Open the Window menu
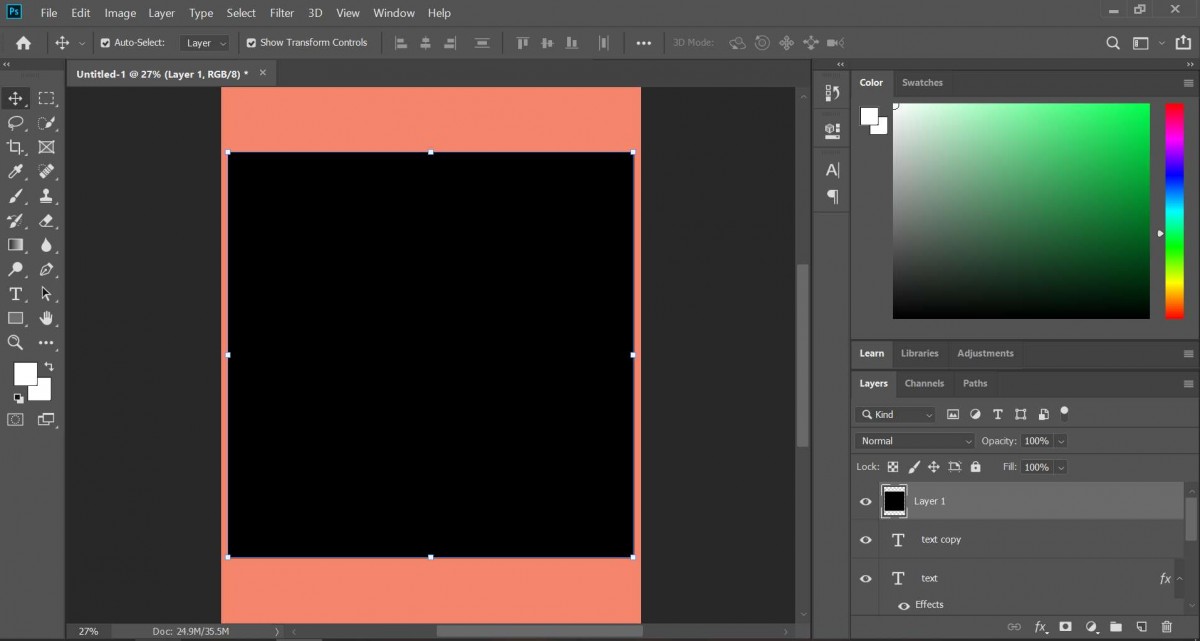This screenshot has width=1200, height=641. [x=394, y=13]
